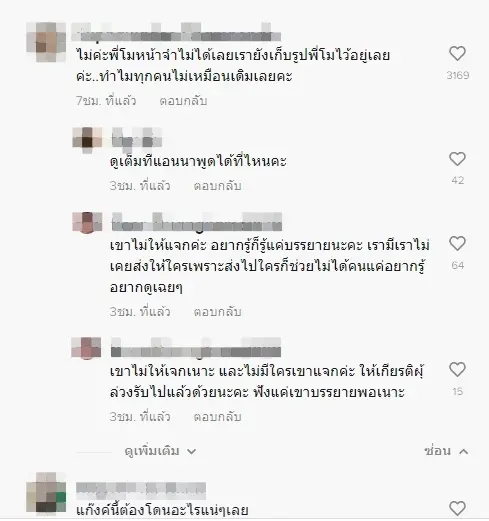This screenshot has height=521, width=489.
Task: Reply to the comment posted 7ชม. ago
Action: point(183,101)
